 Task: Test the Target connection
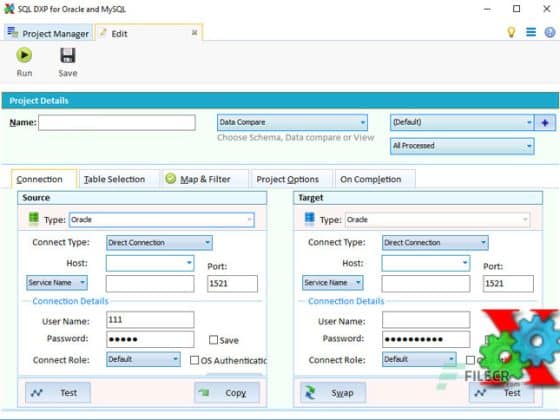point(501,392)
